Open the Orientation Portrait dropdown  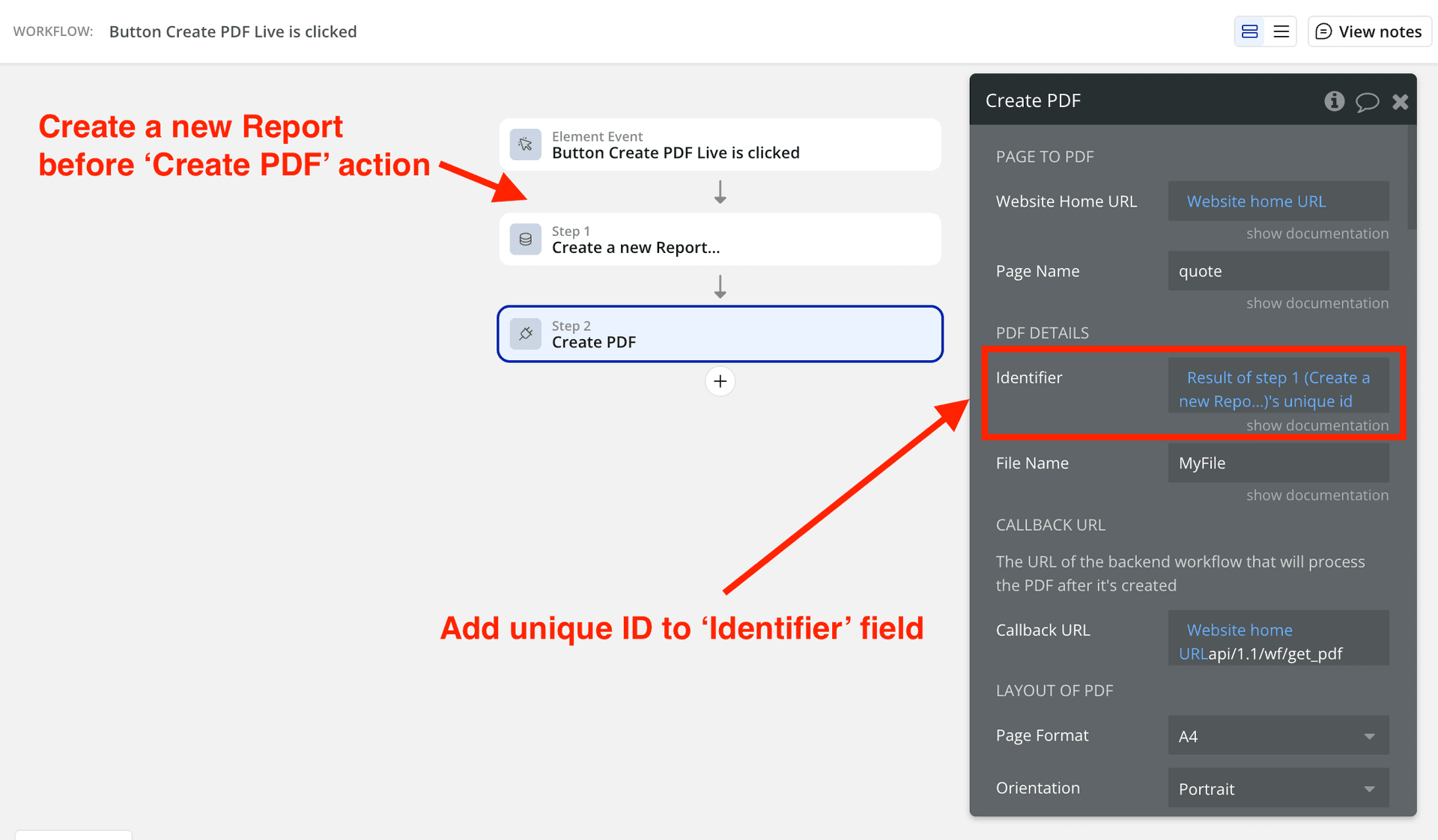(x=1278, y=788)
